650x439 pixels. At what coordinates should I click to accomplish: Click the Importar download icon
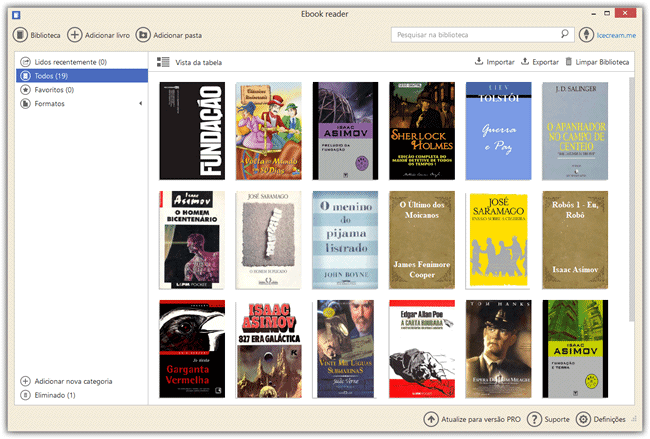tap(479, 62)
